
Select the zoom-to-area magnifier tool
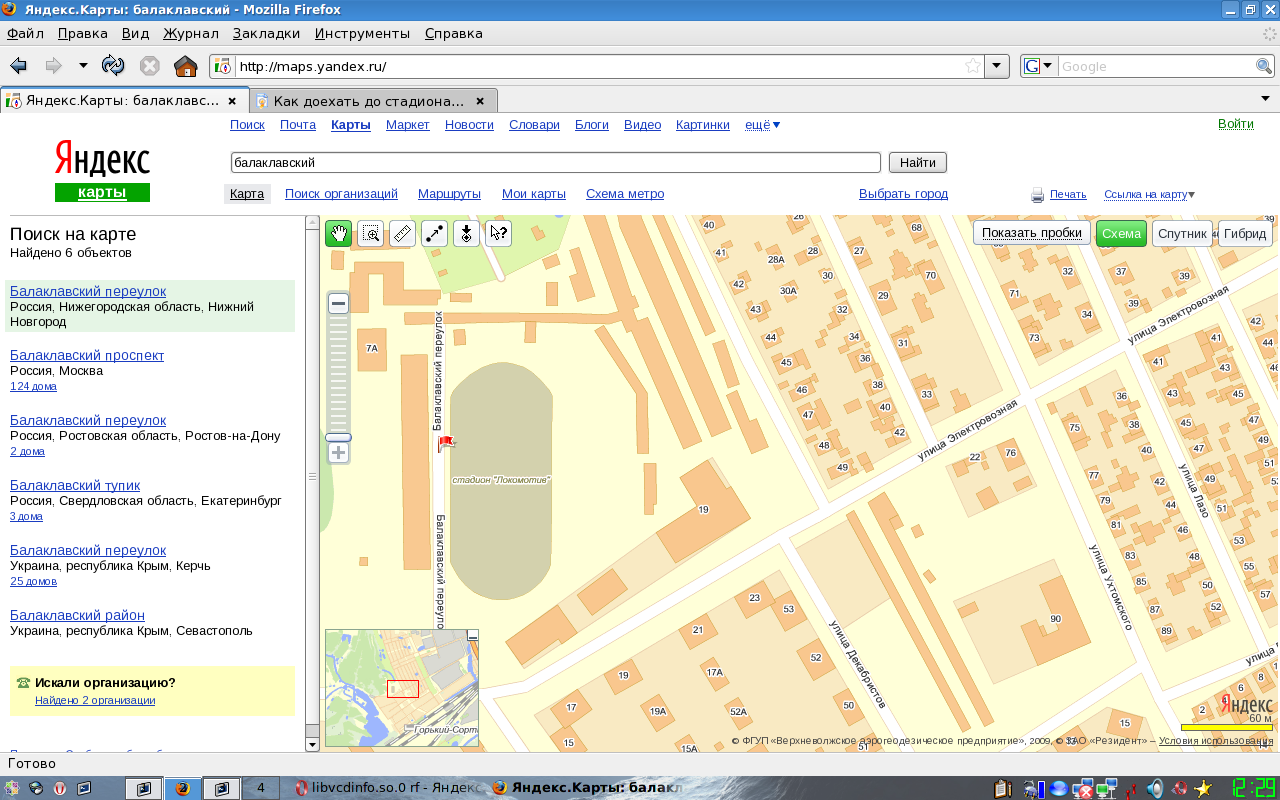(x=371, y=234)
